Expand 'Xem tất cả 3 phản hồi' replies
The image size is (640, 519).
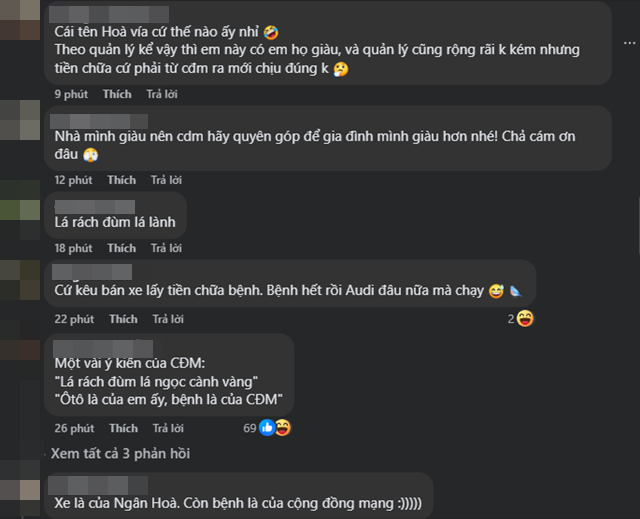point(120,454)
